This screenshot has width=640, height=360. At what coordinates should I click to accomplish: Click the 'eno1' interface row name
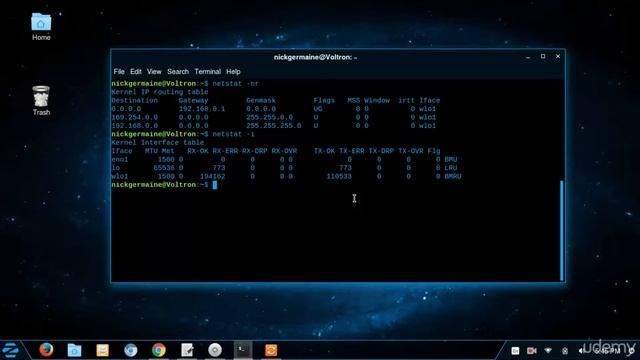120,160
